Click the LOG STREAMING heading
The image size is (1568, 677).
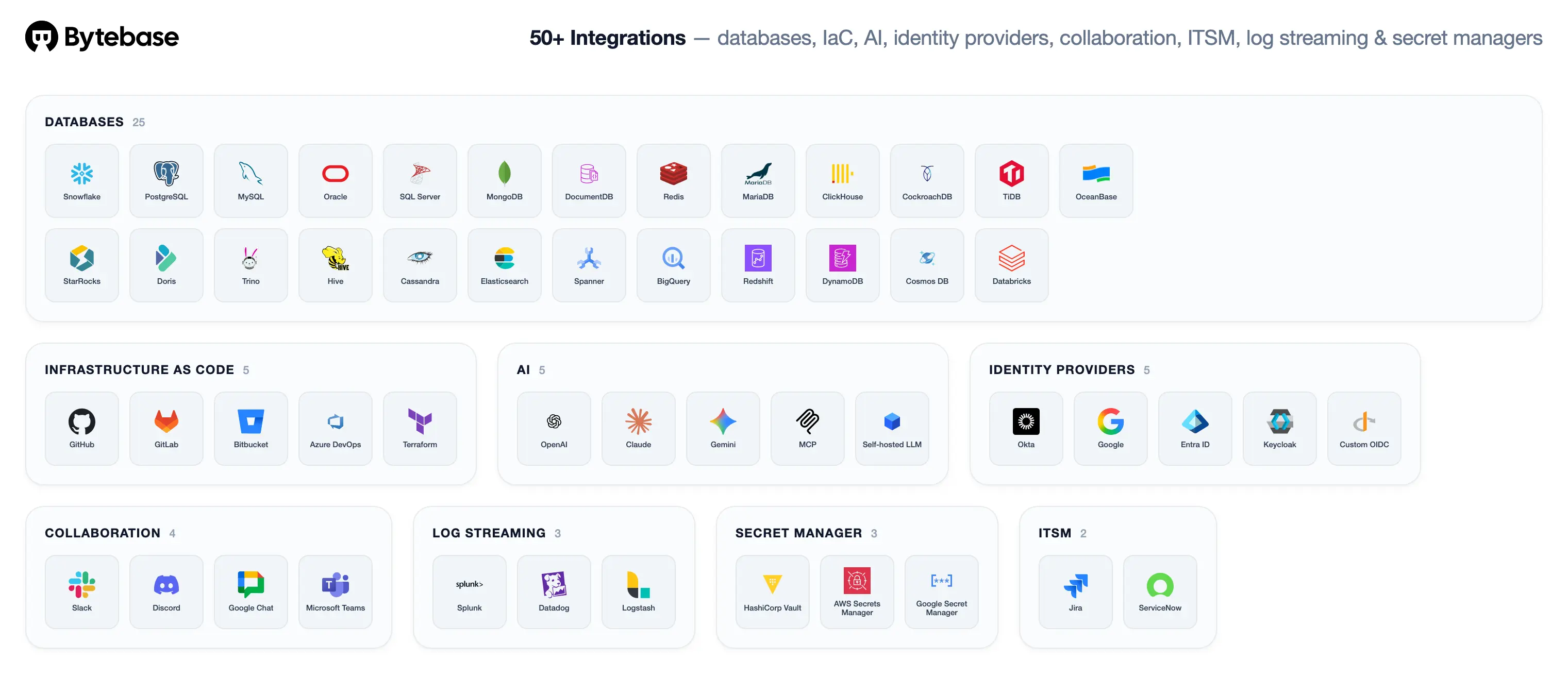pyautogui.click(x=489, y=533)
